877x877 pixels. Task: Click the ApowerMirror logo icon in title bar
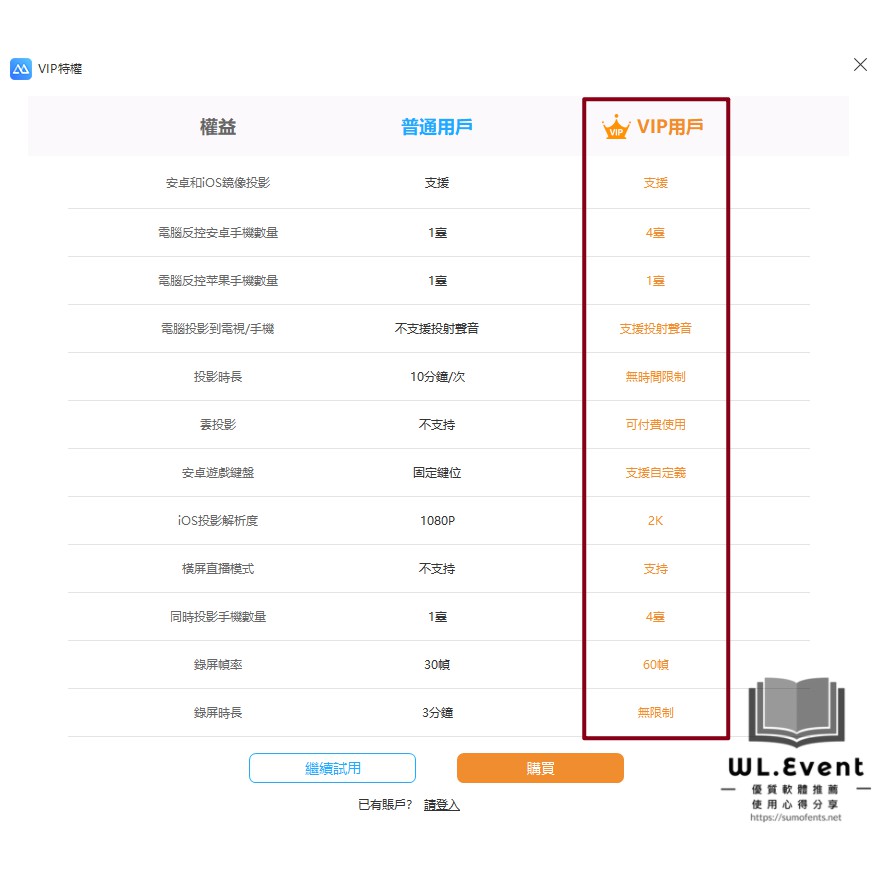[21, 69]
